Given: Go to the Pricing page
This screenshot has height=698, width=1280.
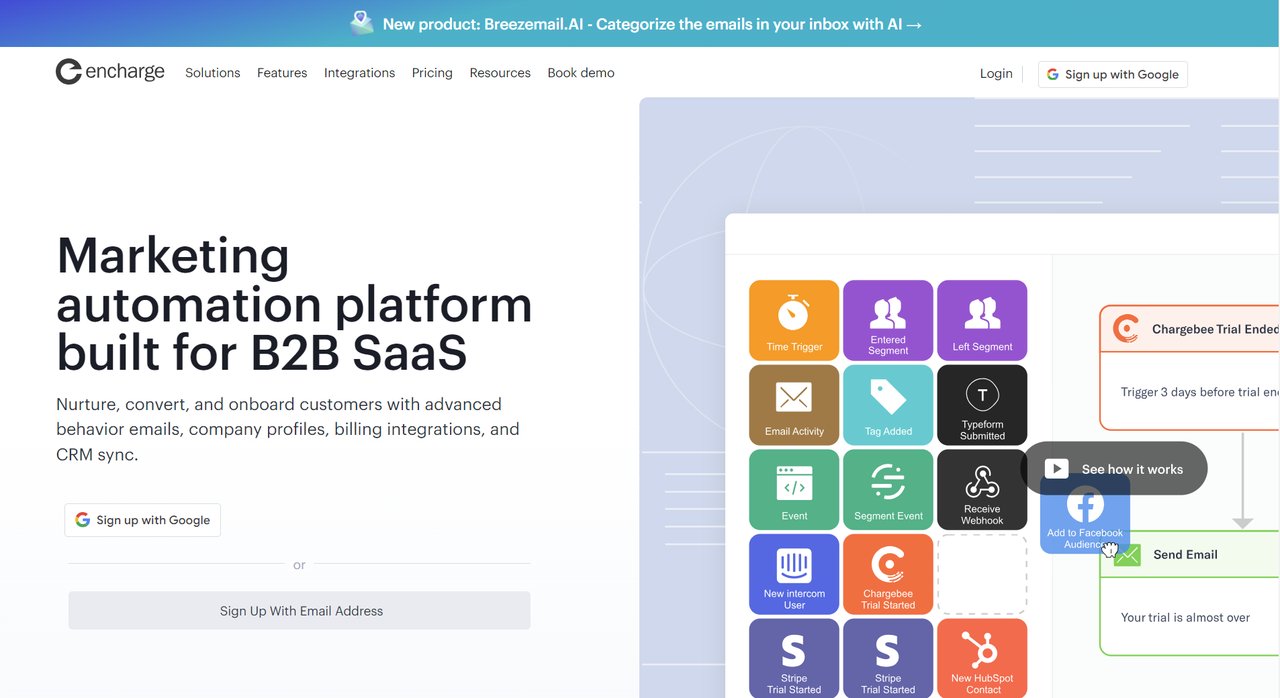Looking at the screenshot, I should click(x=432, y=73).
